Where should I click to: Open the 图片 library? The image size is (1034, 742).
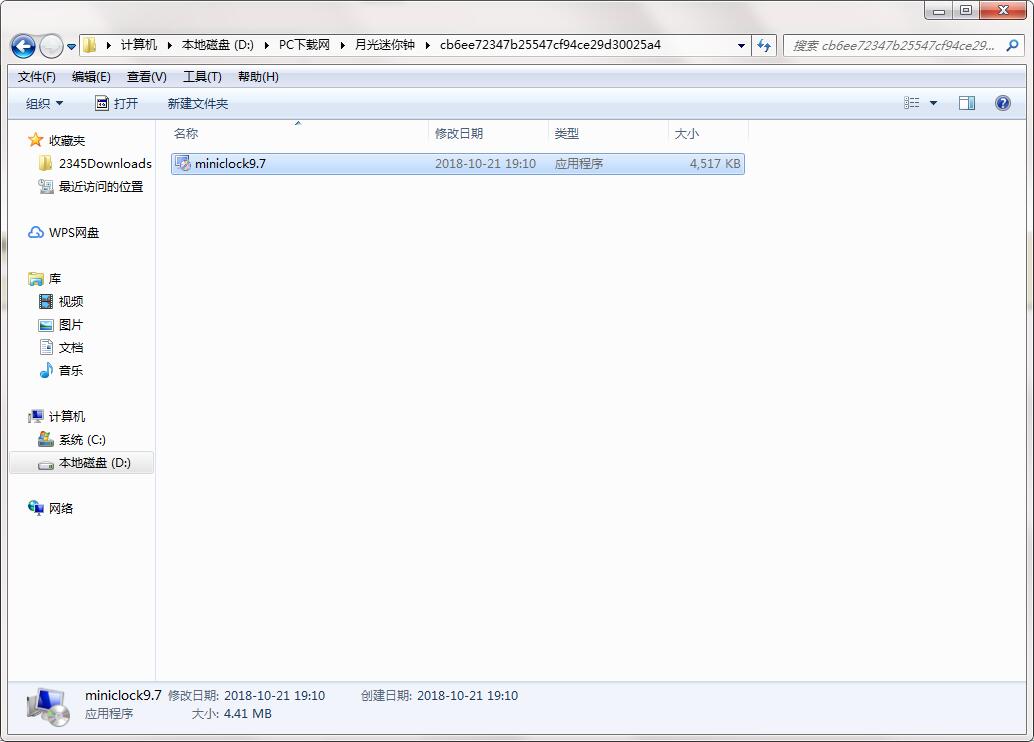tap(61, 325)
